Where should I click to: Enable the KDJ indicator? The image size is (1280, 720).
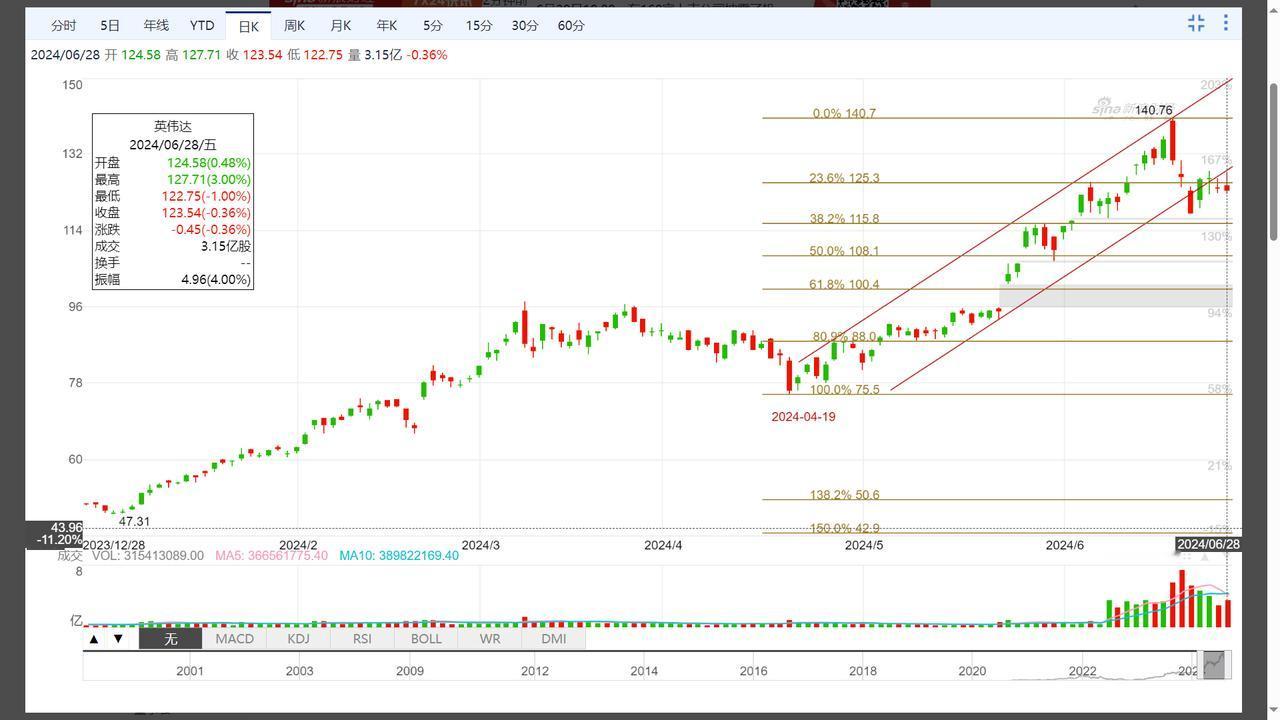(298, 639)
